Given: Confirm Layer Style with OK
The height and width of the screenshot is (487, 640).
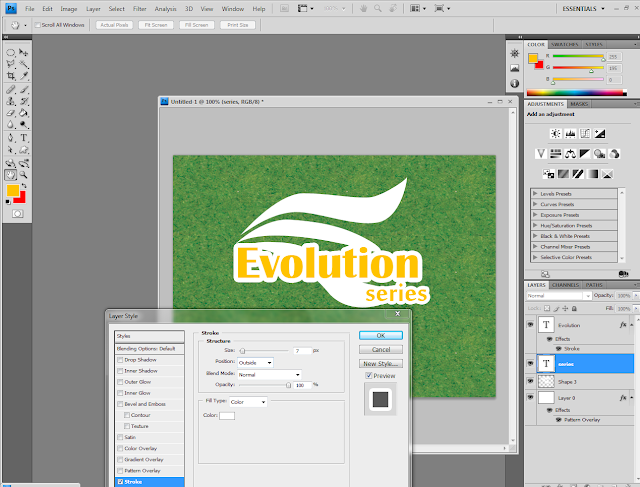Looking at the screenshot, I should tap(381, 335).
